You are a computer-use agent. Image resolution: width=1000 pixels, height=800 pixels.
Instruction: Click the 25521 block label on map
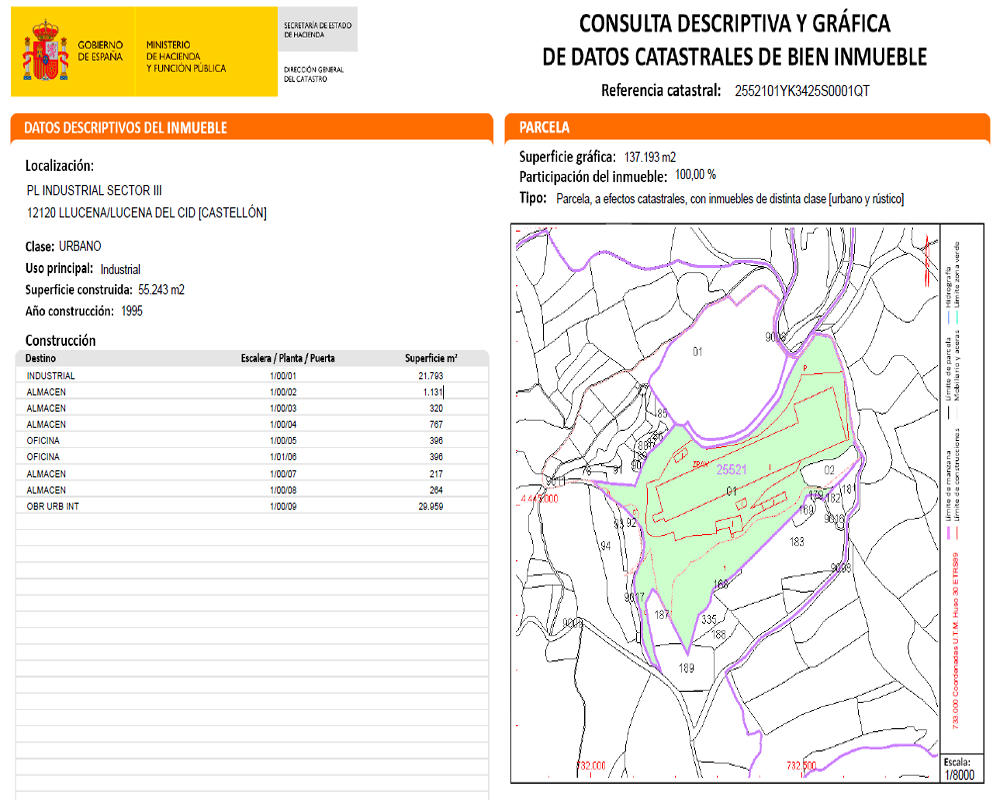(x=731, y=470)
